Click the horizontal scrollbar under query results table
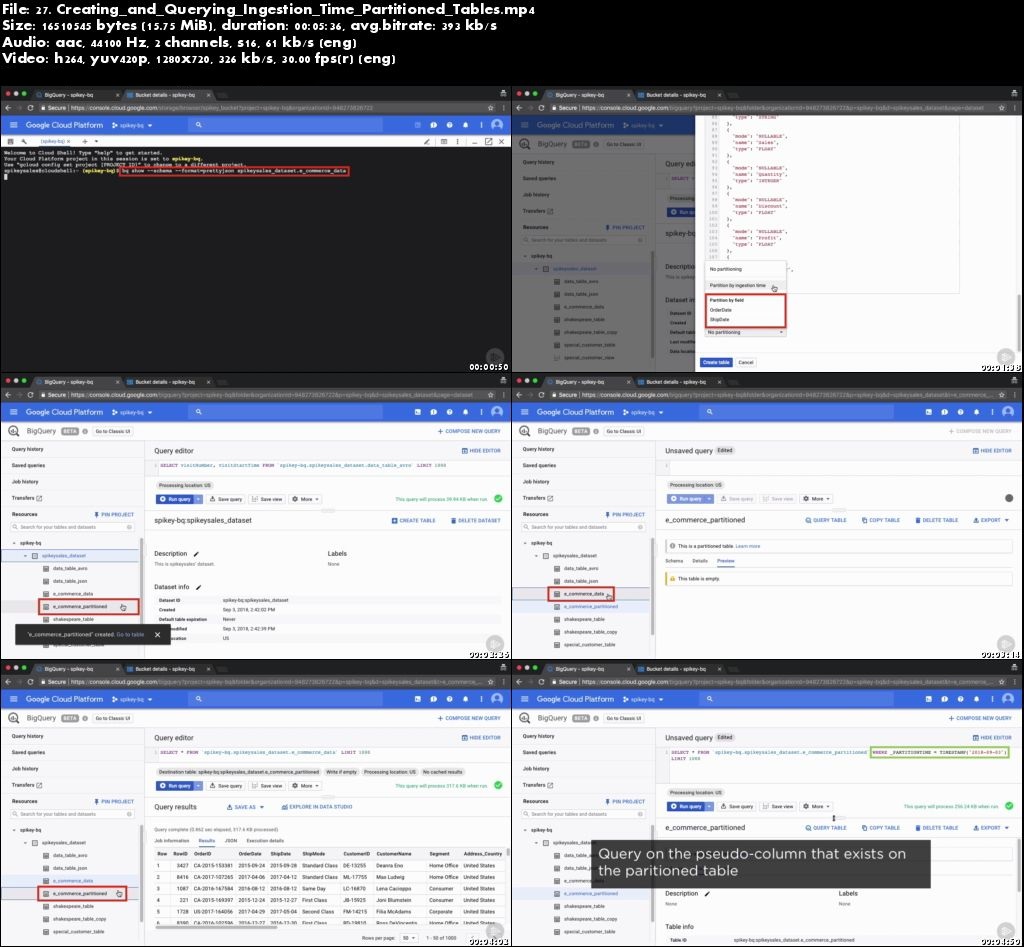The width and height of the screenshot is (1024, 947). (x=216, y=927)
